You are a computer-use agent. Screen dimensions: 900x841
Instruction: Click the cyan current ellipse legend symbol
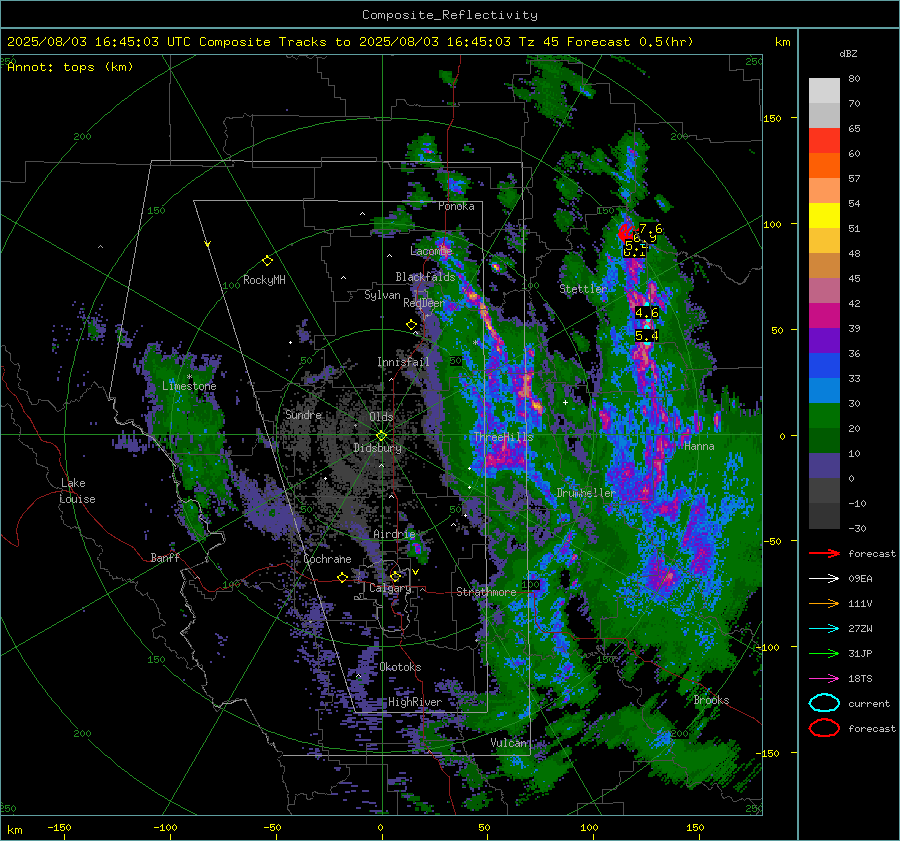coord(824,703)
